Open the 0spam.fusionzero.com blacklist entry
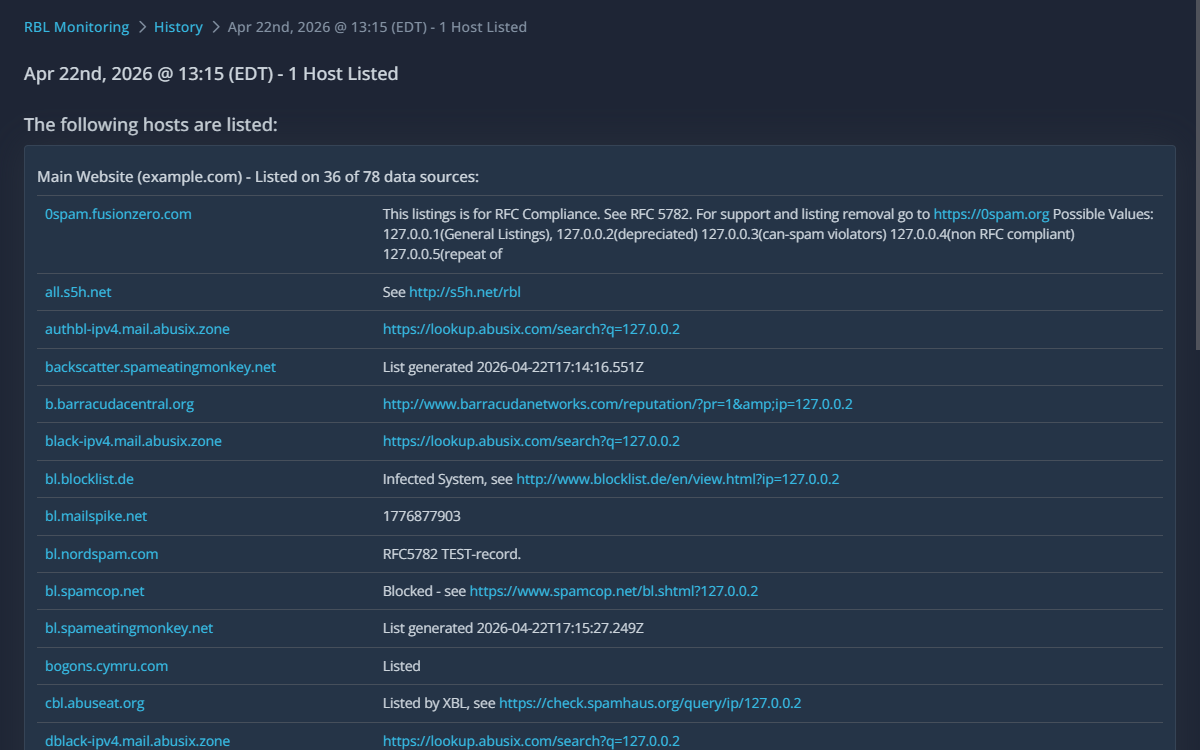The image size is (1200, 750). 117,213
